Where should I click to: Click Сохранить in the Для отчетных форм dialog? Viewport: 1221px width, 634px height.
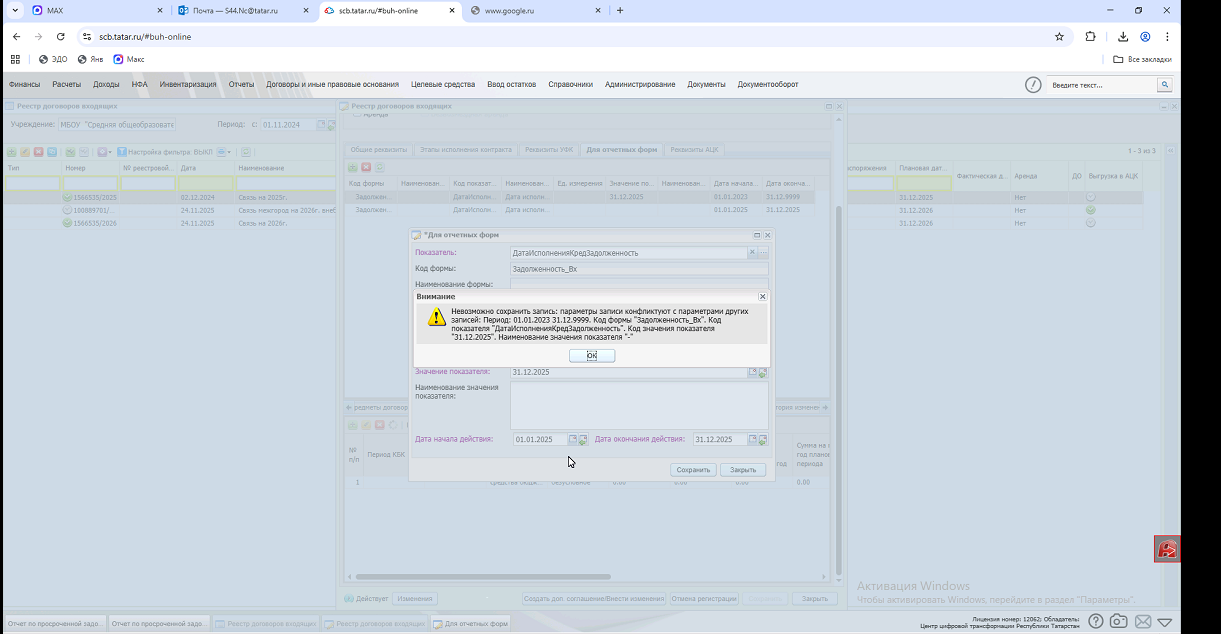pyautogui.click(x=693, y=469)
